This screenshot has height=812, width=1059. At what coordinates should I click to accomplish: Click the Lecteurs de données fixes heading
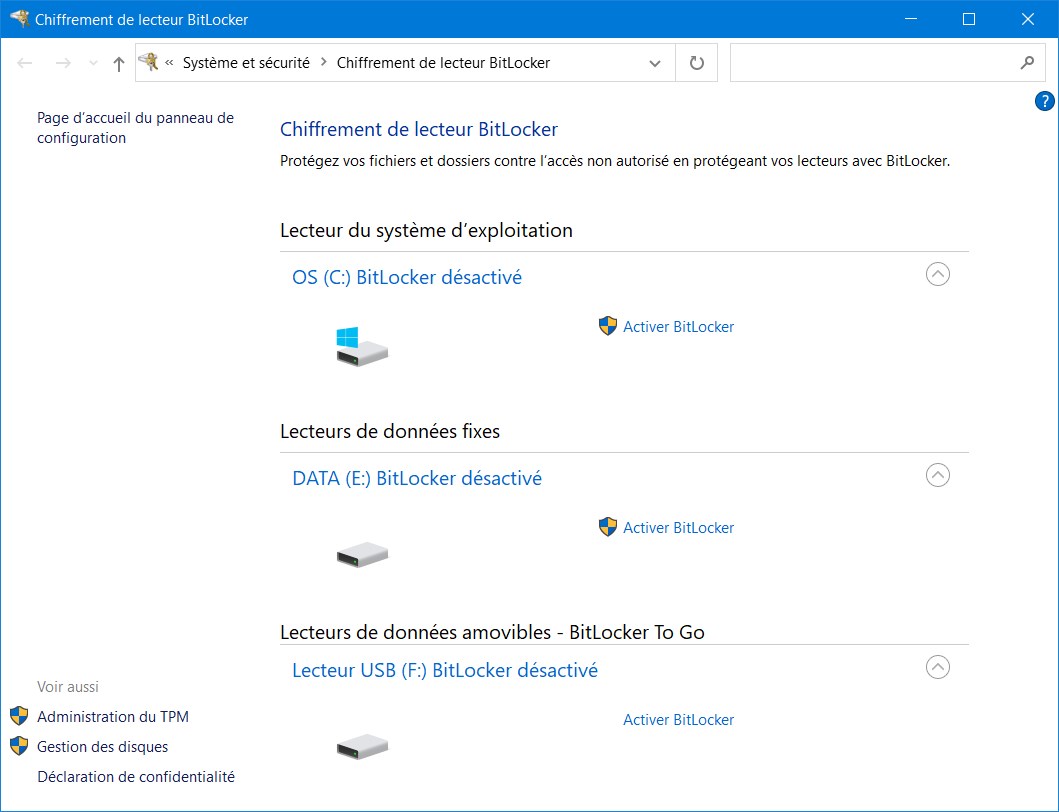(390, 431)
